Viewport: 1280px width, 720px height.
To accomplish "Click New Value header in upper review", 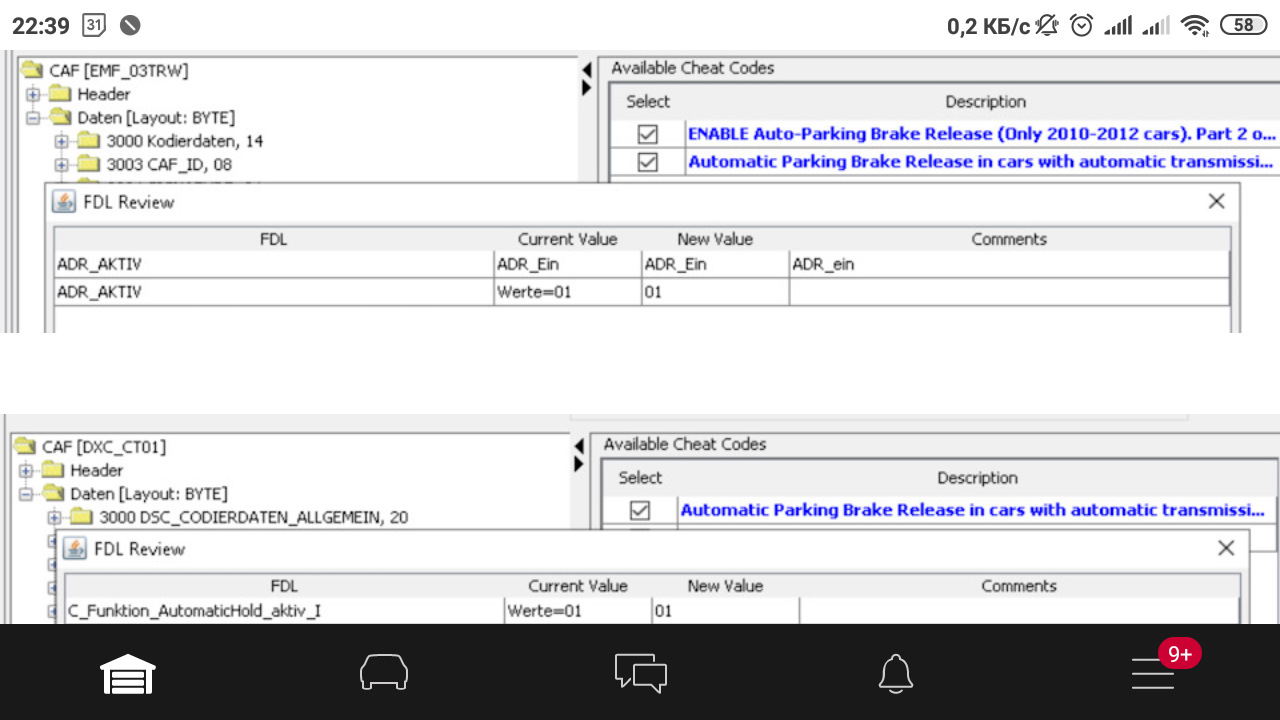I will [715, 239].
